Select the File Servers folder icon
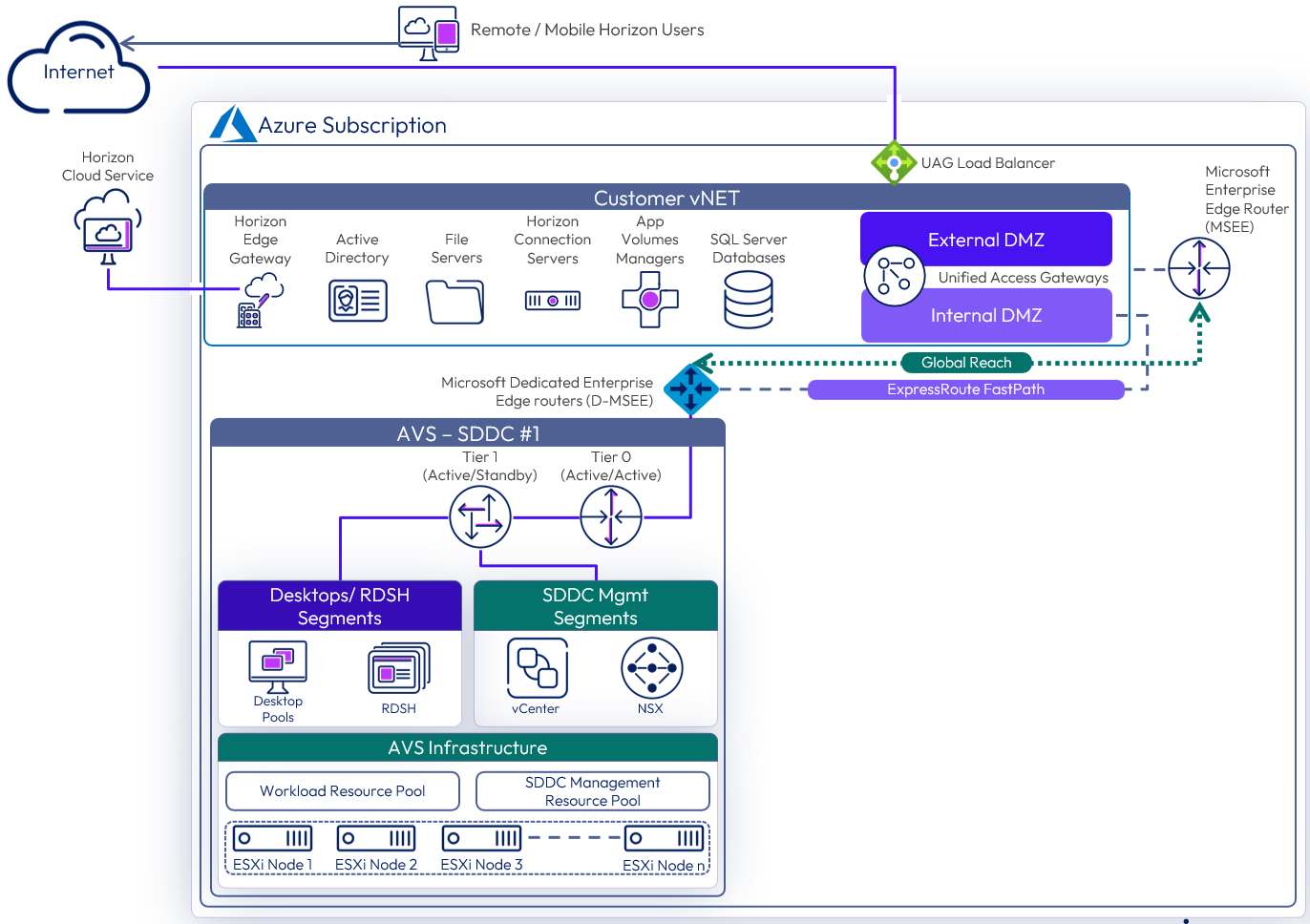 click(455, 302)
